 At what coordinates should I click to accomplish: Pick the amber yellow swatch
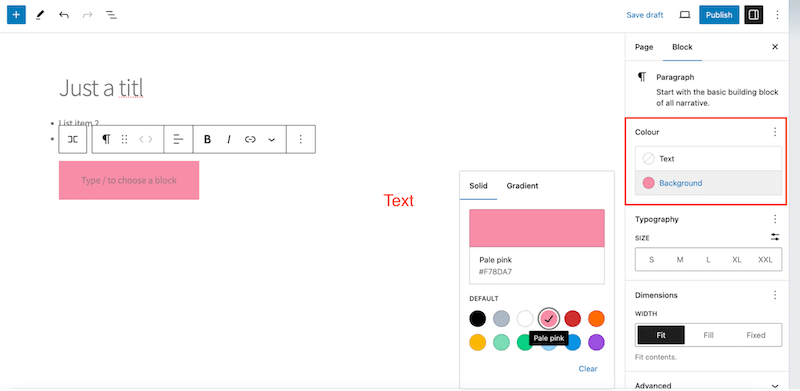pos(478,343)
